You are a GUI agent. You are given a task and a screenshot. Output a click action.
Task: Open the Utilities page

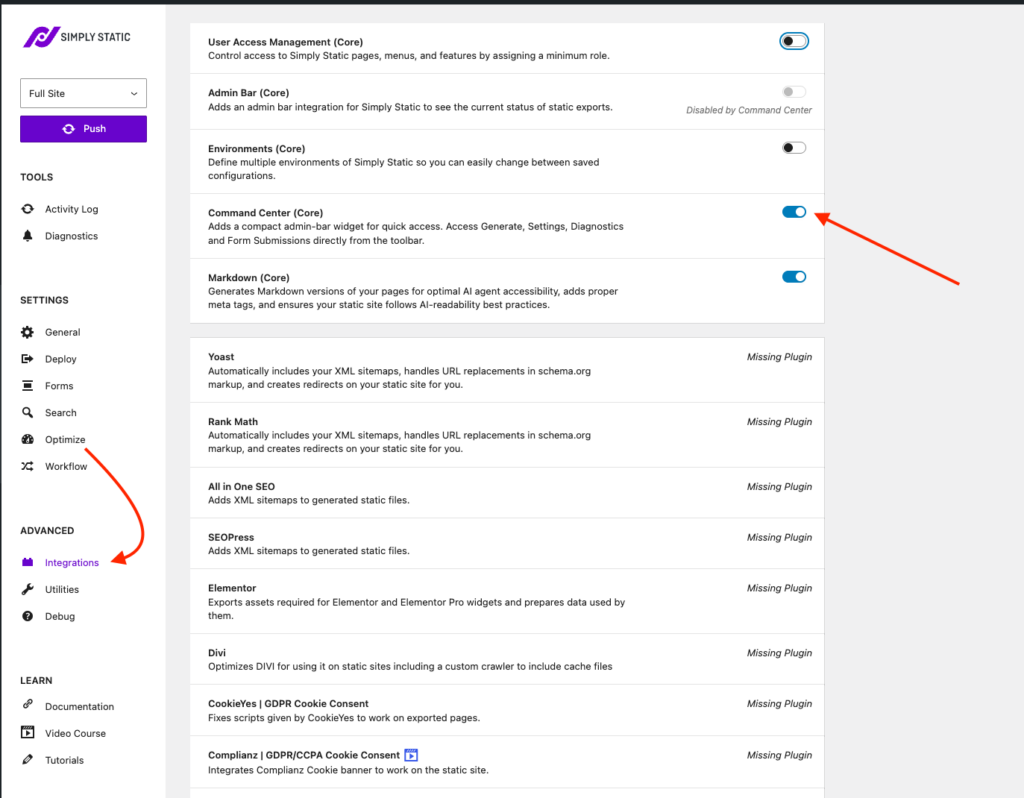61,589
